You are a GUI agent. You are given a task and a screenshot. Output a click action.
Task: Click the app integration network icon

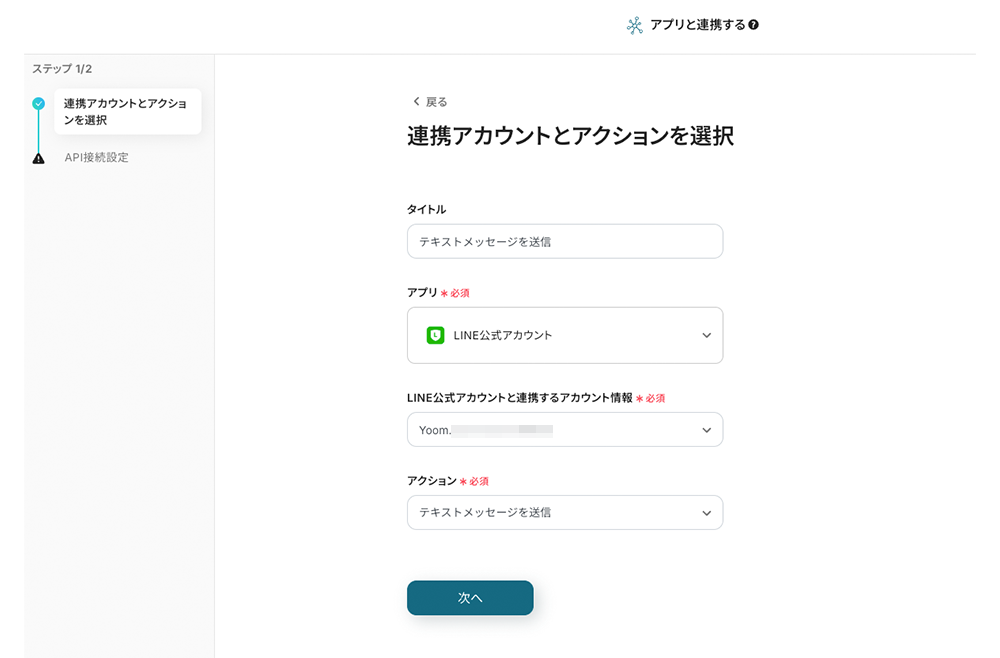pyautogui.click(x=635, y=26)
